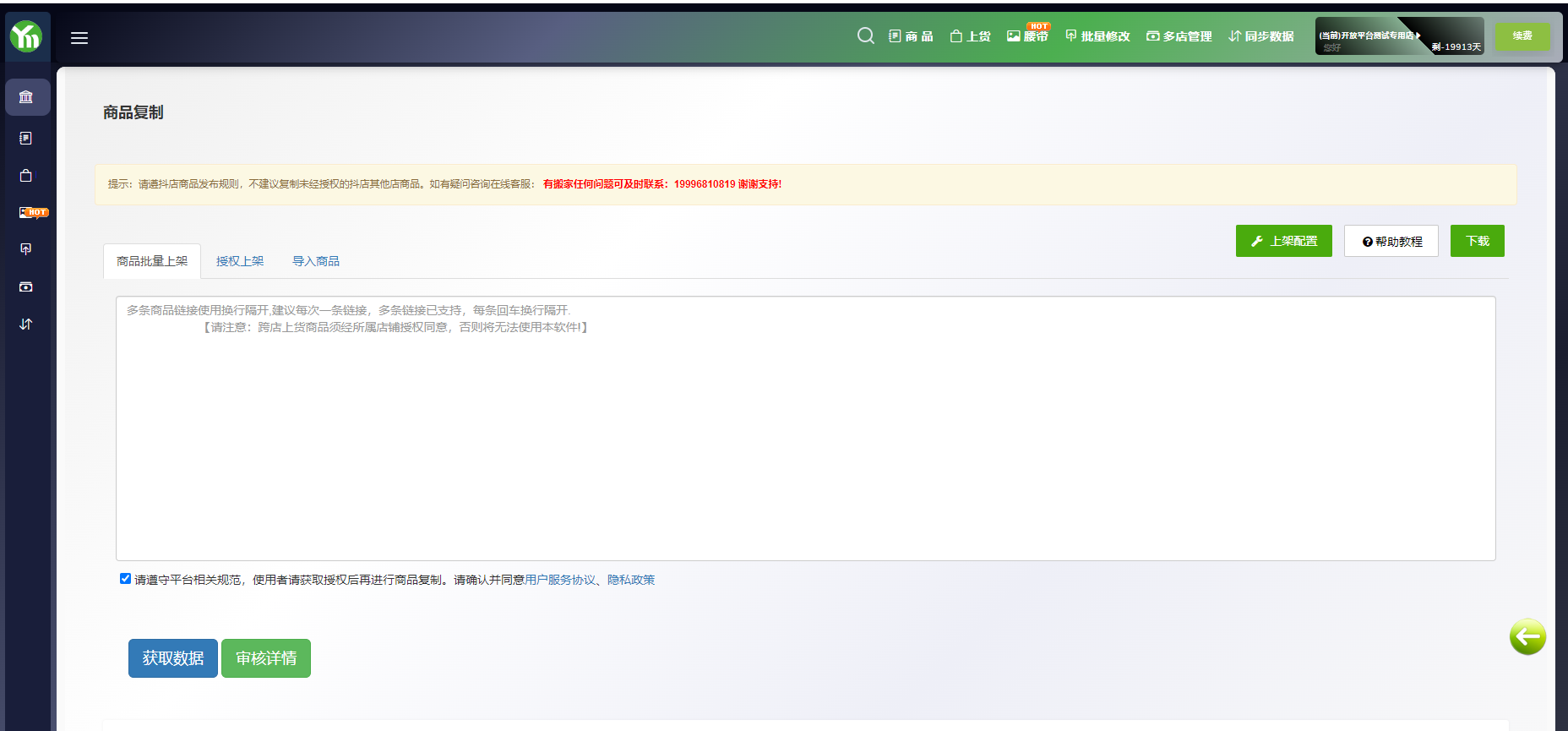
Task: Click the sync arrows icon in sidebar
Action: tap(26, 324)
